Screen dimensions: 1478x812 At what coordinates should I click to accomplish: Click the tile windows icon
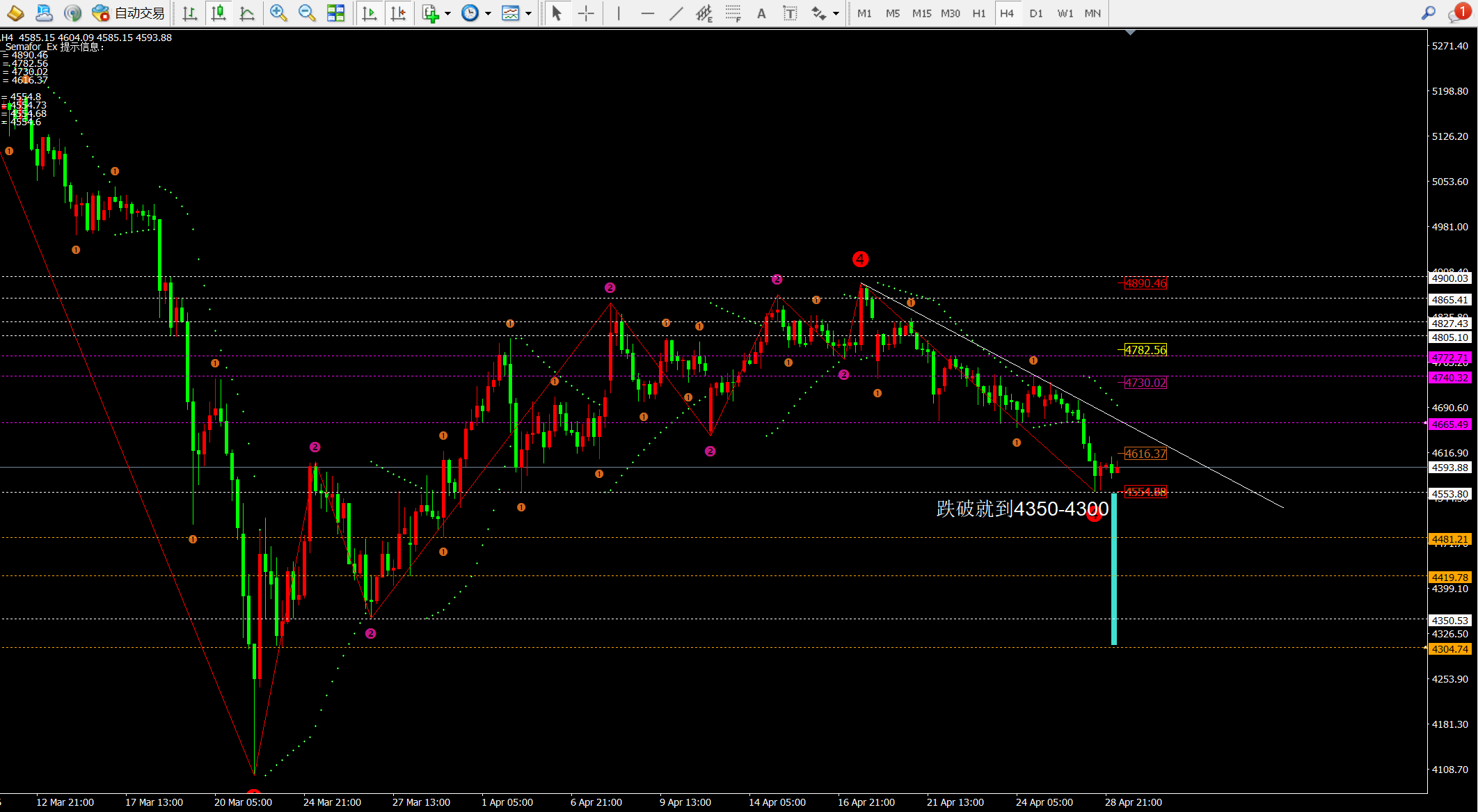coord(335,13)
